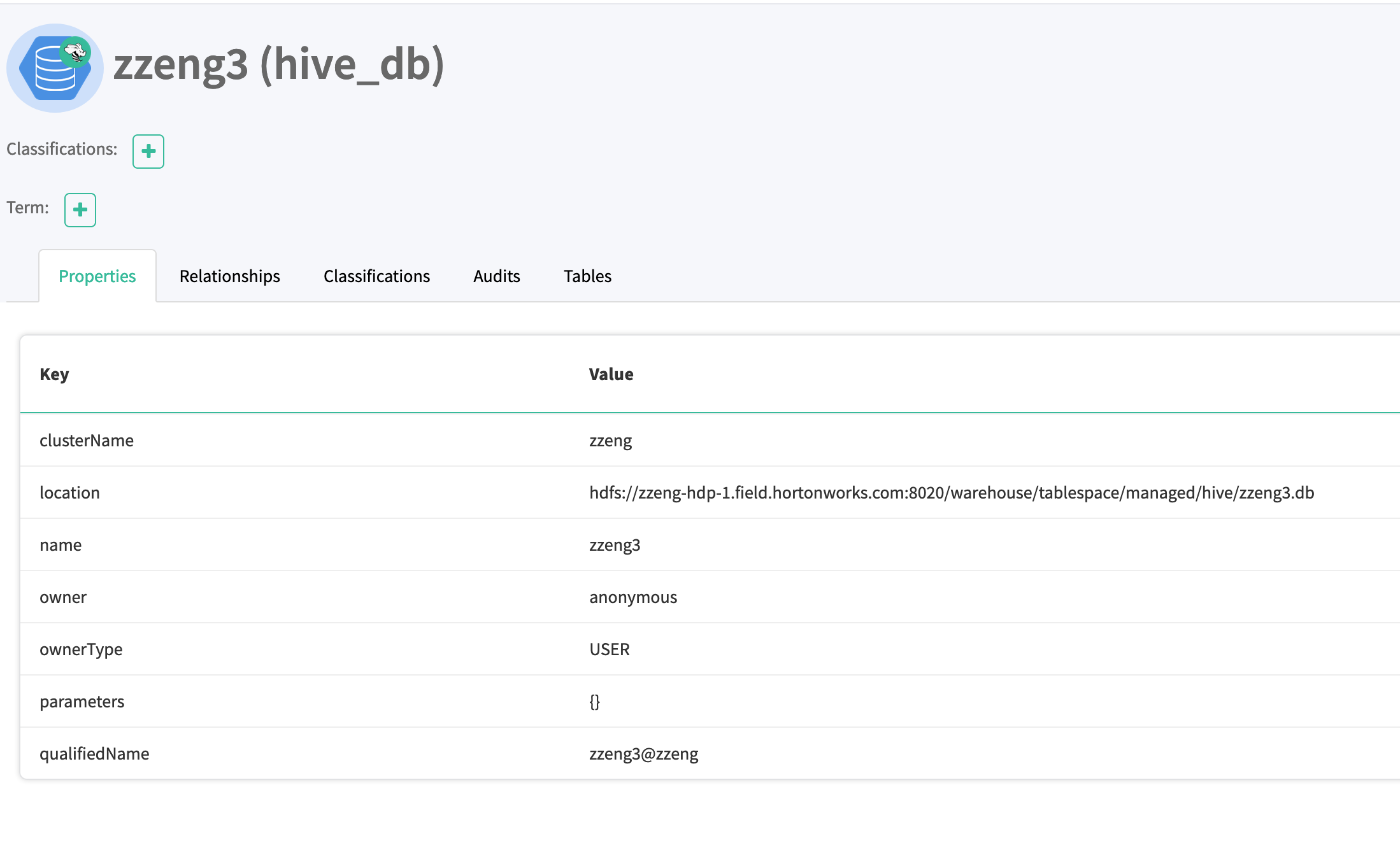Show the Tables tab
1400x843 pixels.
pyautogui.click(x=587, y=276)
